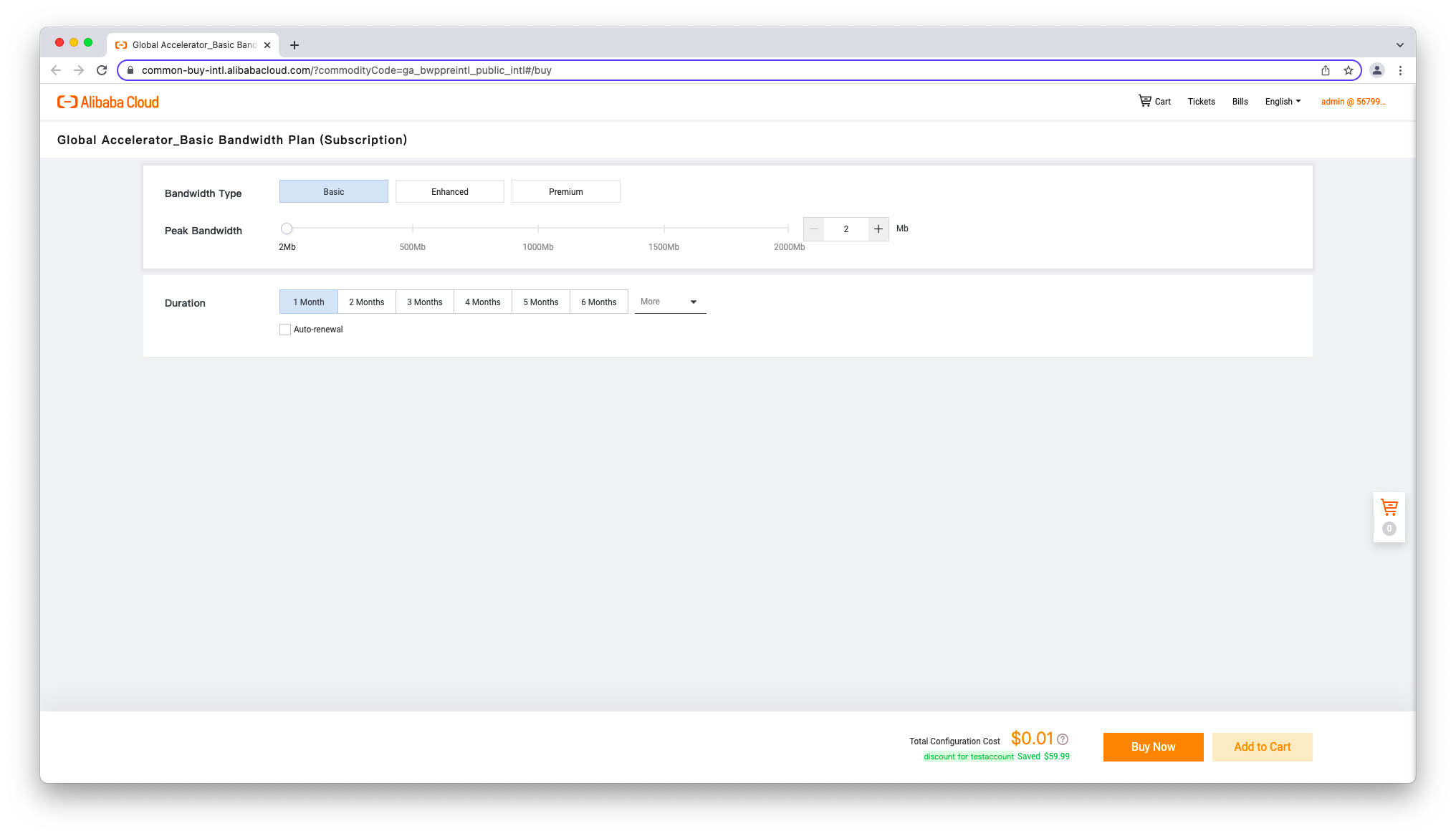Expand the browser tab list chevron
The width and height of the screenshot is (1456, 836).
[1399, 45]
